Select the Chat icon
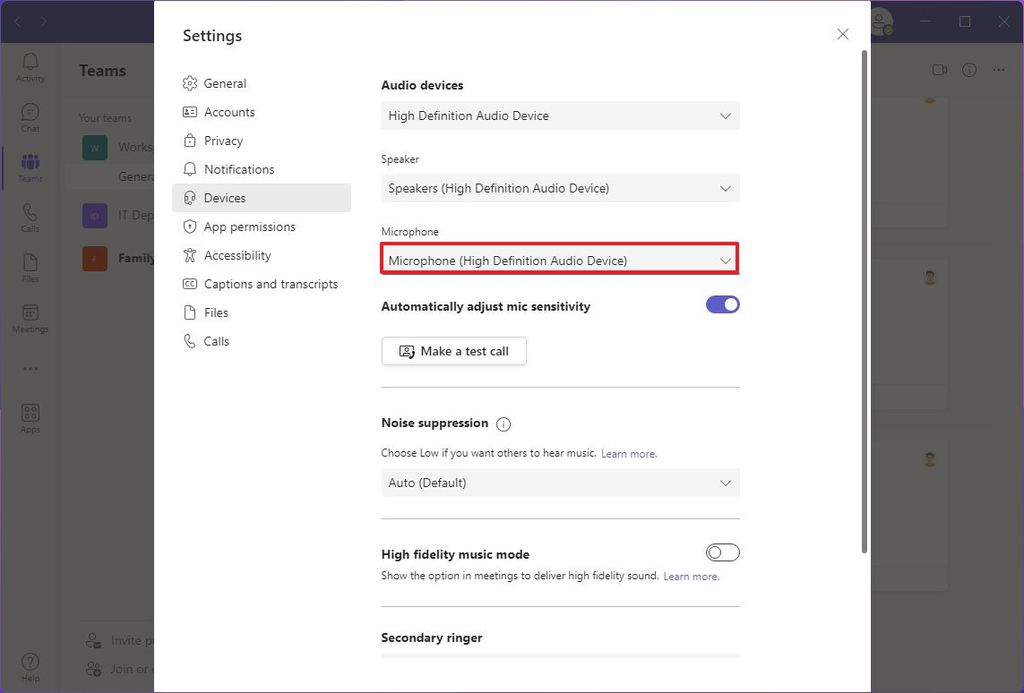This screenshot has width=1024, height=693. (x=30, y=117)
